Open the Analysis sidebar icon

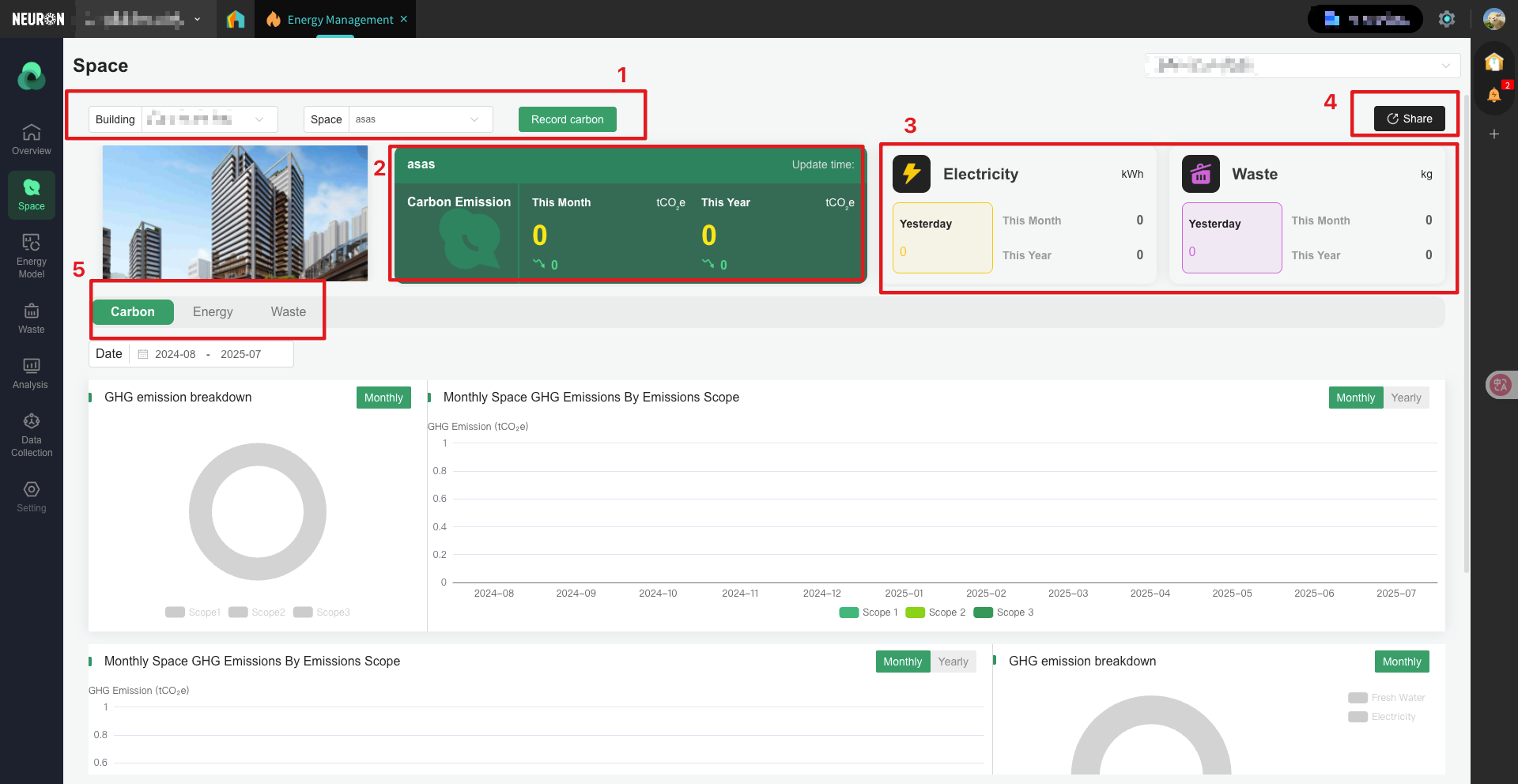coord(32,373)
